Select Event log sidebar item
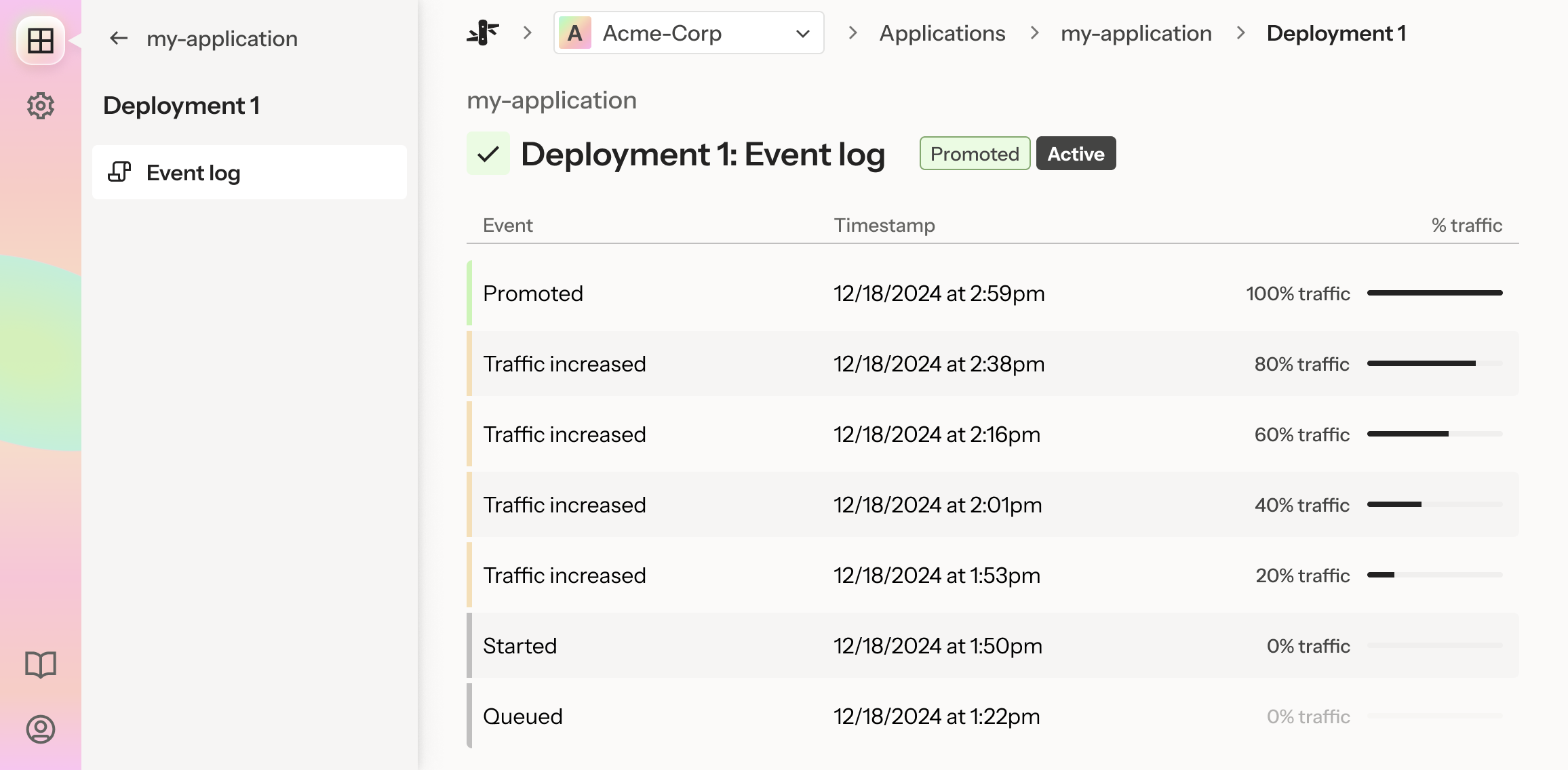This screenshot has width=1568, height=770. 250,172
